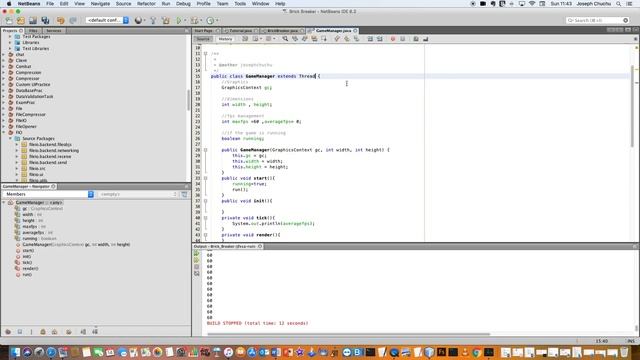The height and width of the screenshot is (360, 640).
Task: Click the Debug Project icon
Action: tap(194, 20)
